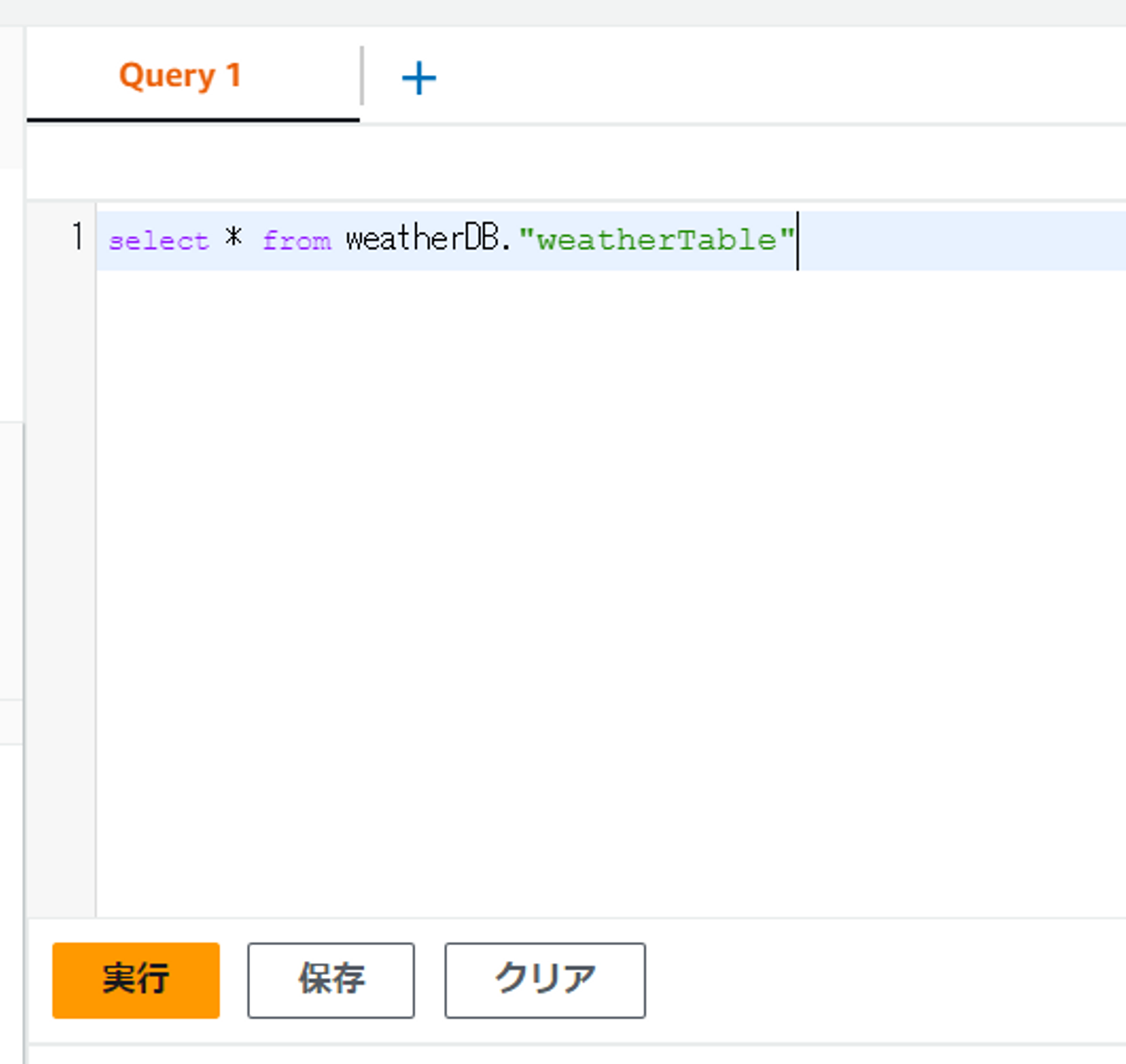
Task: Place cursor on the from keyword
Action: click(297, 240)
